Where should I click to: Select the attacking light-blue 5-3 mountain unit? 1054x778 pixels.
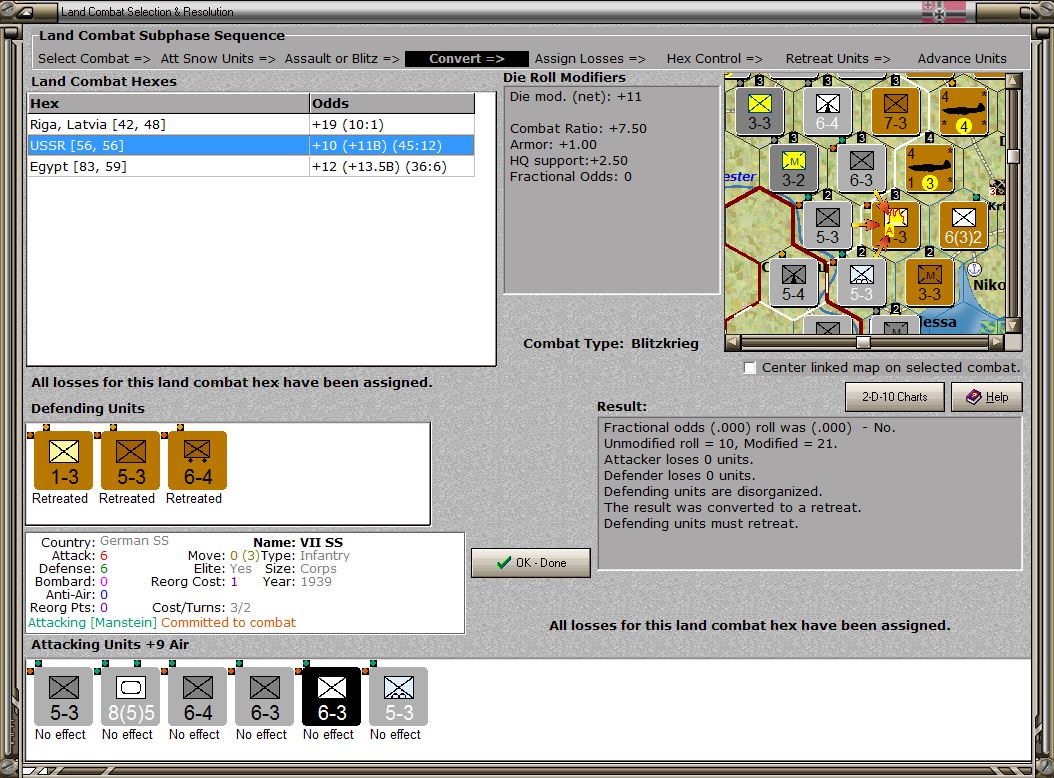click(x=399, y=697)
